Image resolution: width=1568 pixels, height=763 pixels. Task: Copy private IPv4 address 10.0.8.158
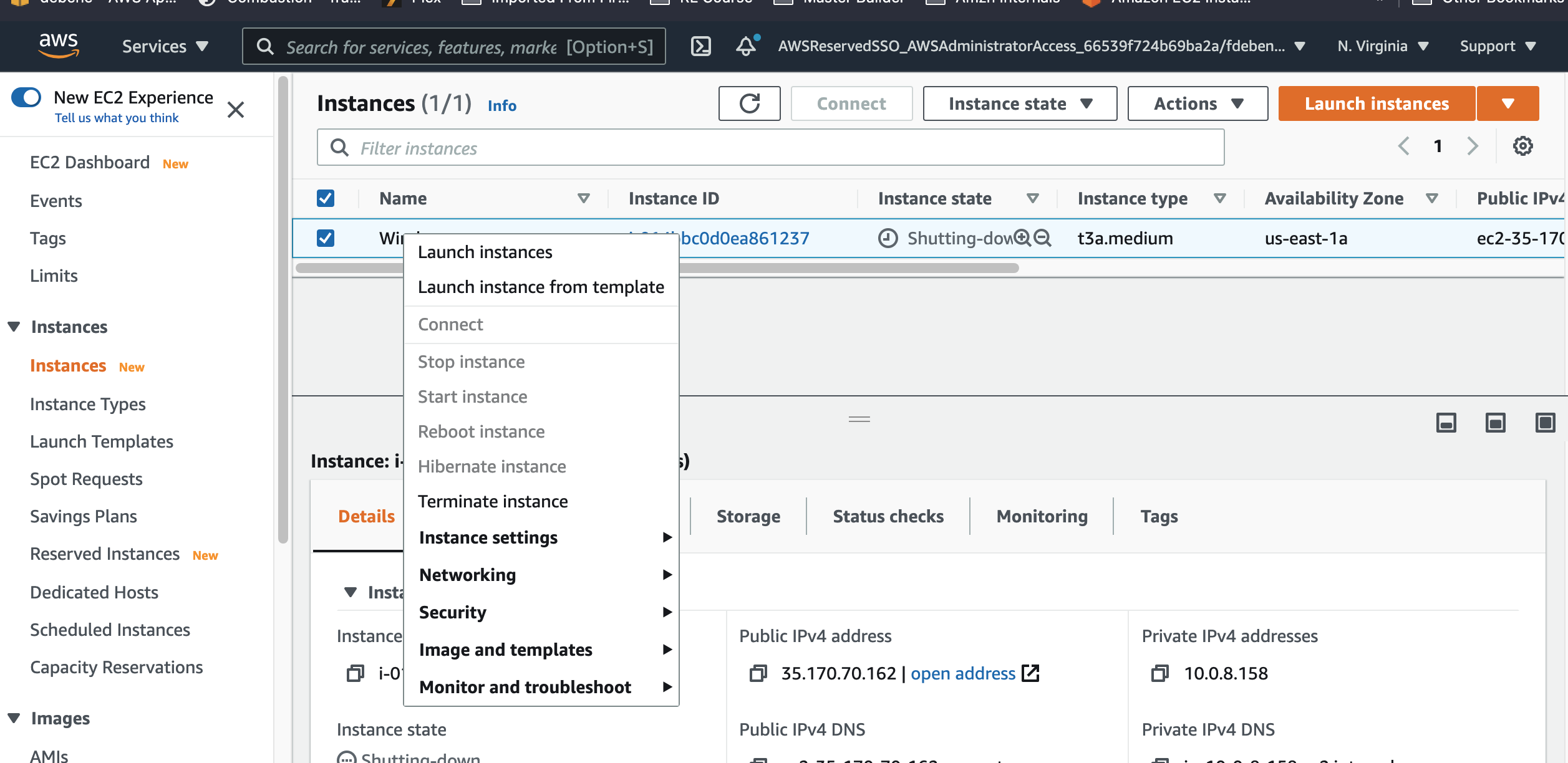pyautogui.click(x=1160, y=673)
